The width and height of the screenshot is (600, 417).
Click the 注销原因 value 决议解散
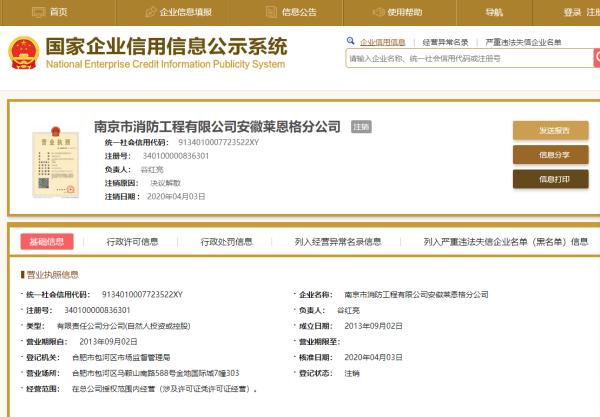165,183
